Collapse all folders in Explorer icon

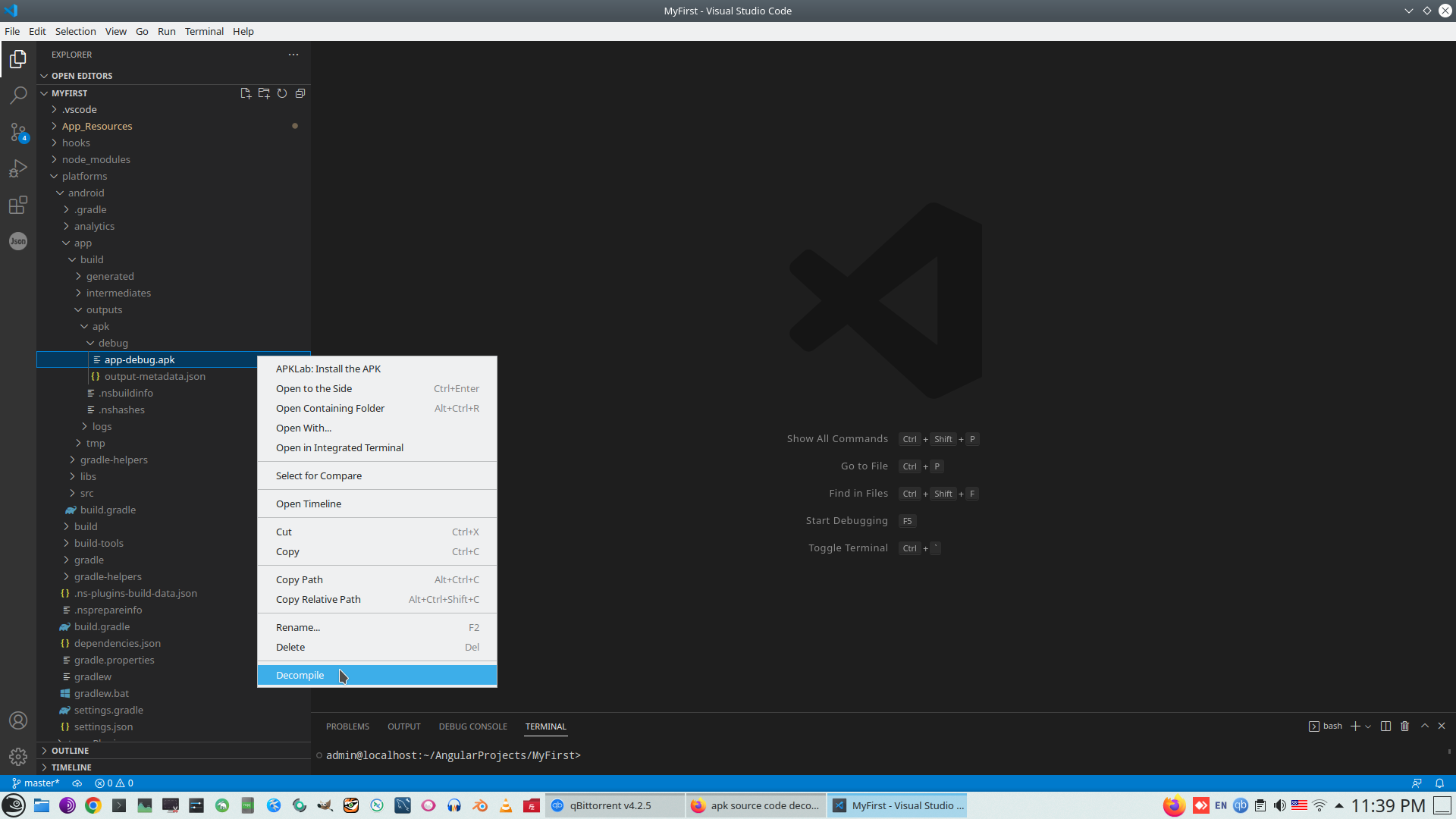(x=300, y=93)
